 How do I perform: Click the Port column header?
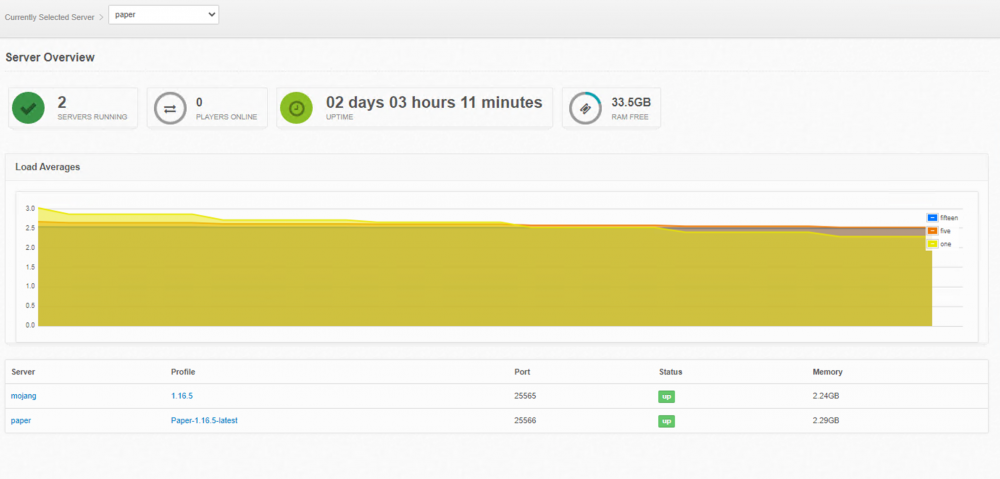[x=522, y=372]
